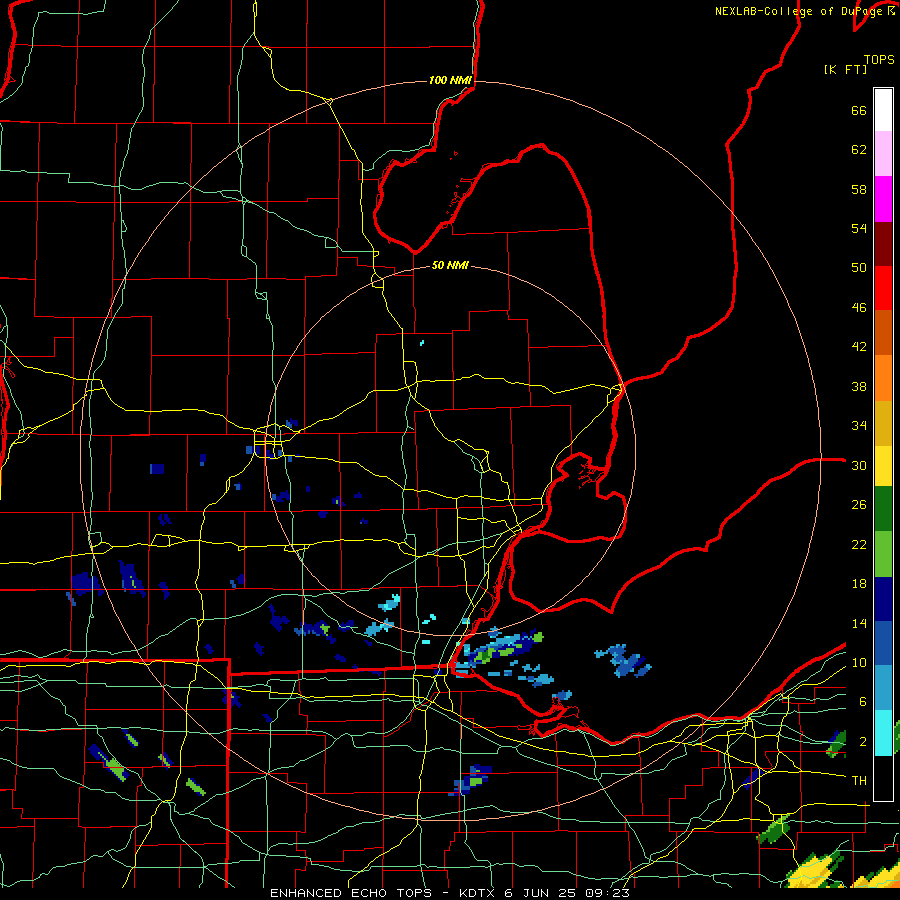The width and height of the screenshot is (900, 900).
Task: Click the legend value "30"
Action: click(x=859, y=465)
